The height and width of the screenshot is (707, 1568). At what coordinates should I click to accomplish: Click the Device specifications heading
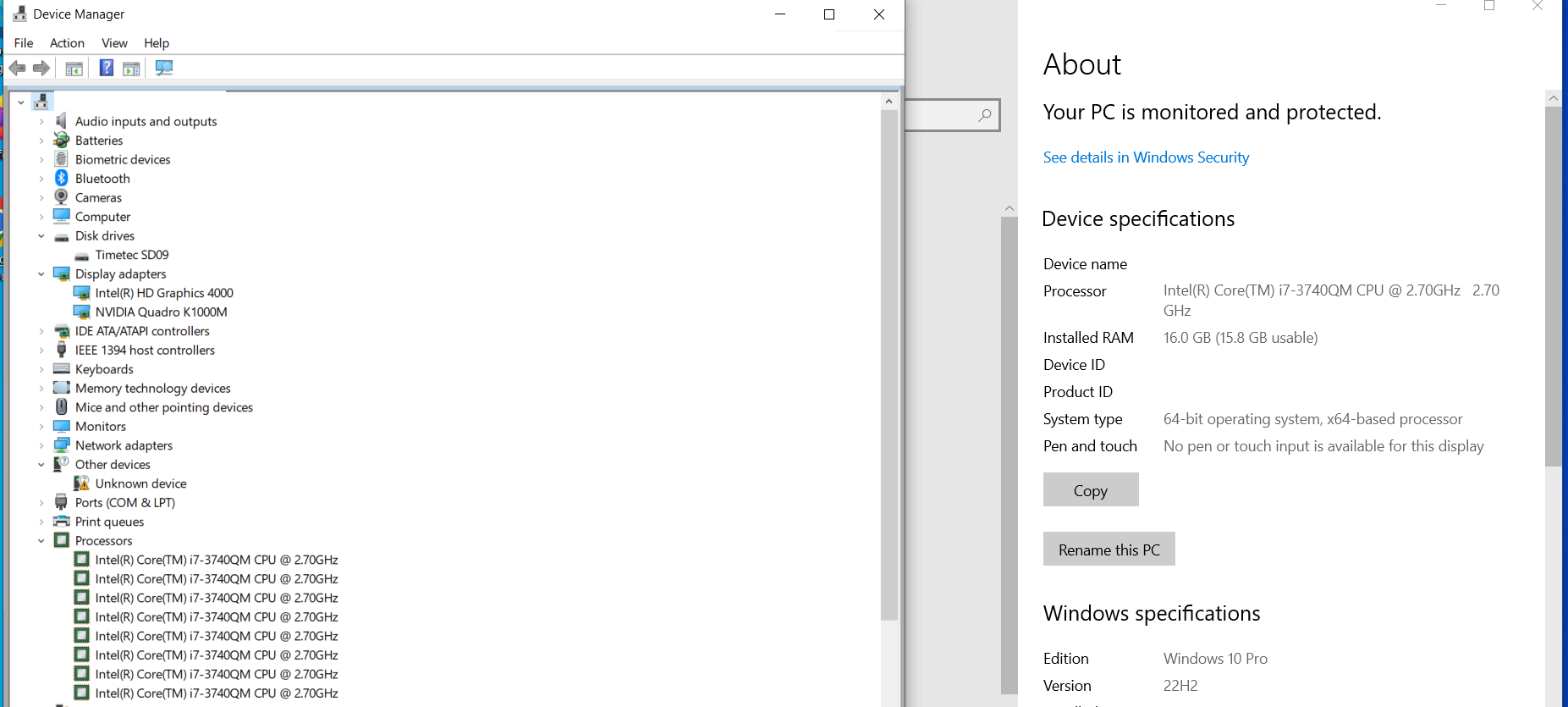pyautogui.click(x=1138, y=218)
